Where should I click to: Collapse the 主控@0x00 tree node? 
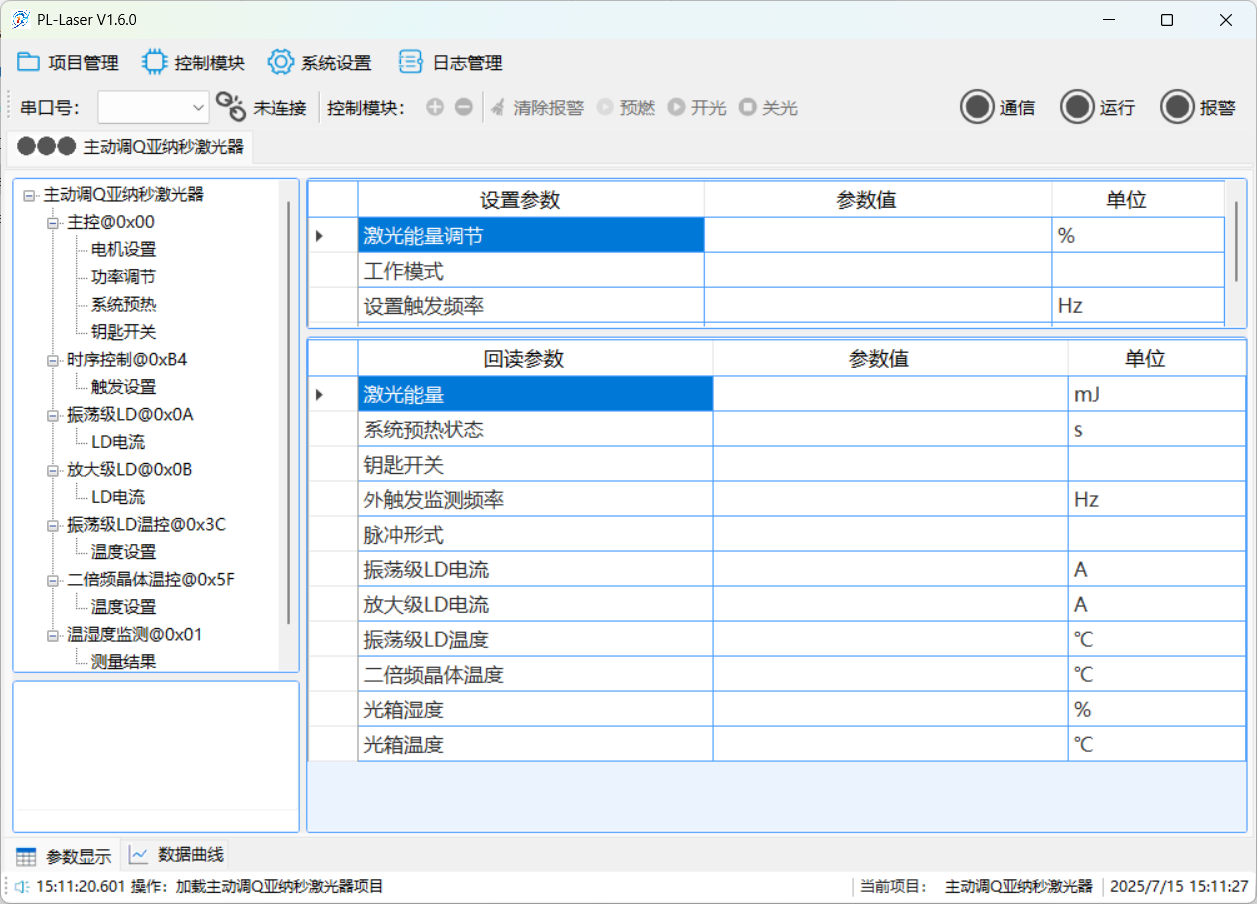(52, 222)
